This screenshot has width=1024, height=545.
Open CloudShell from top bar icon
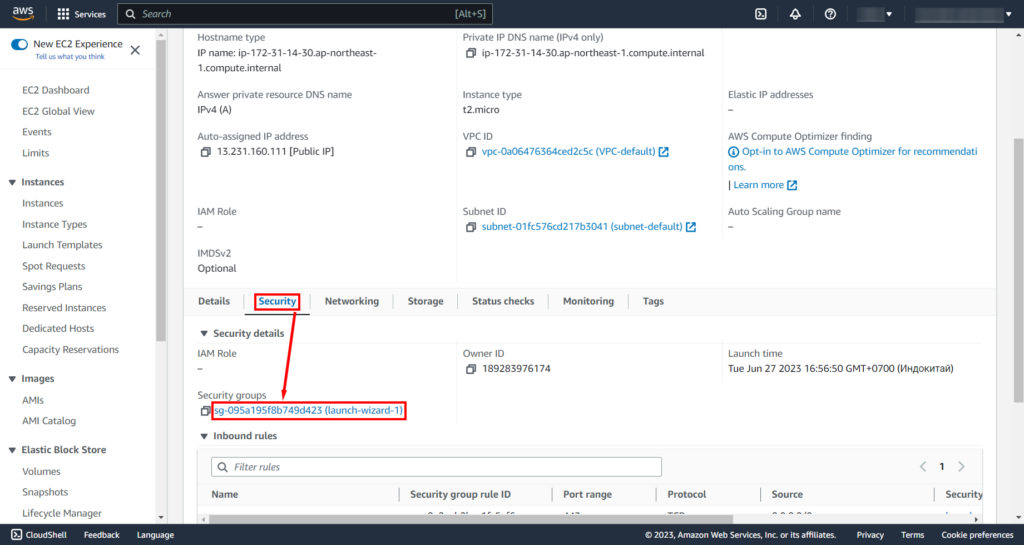click(x=761, y=14)
